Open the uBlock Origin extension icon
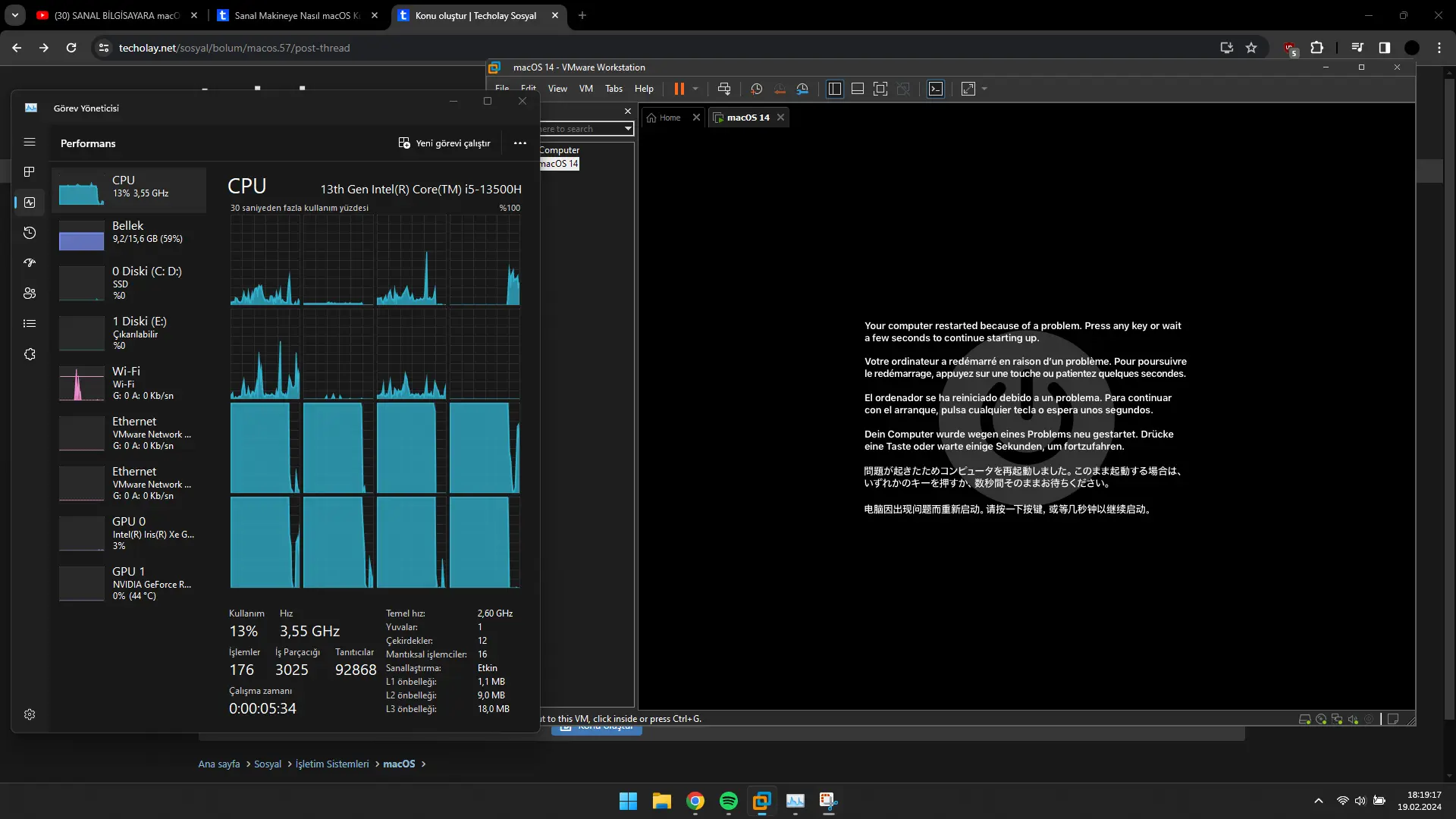This screenshot has height=819, width=1456. (1290, 49)
